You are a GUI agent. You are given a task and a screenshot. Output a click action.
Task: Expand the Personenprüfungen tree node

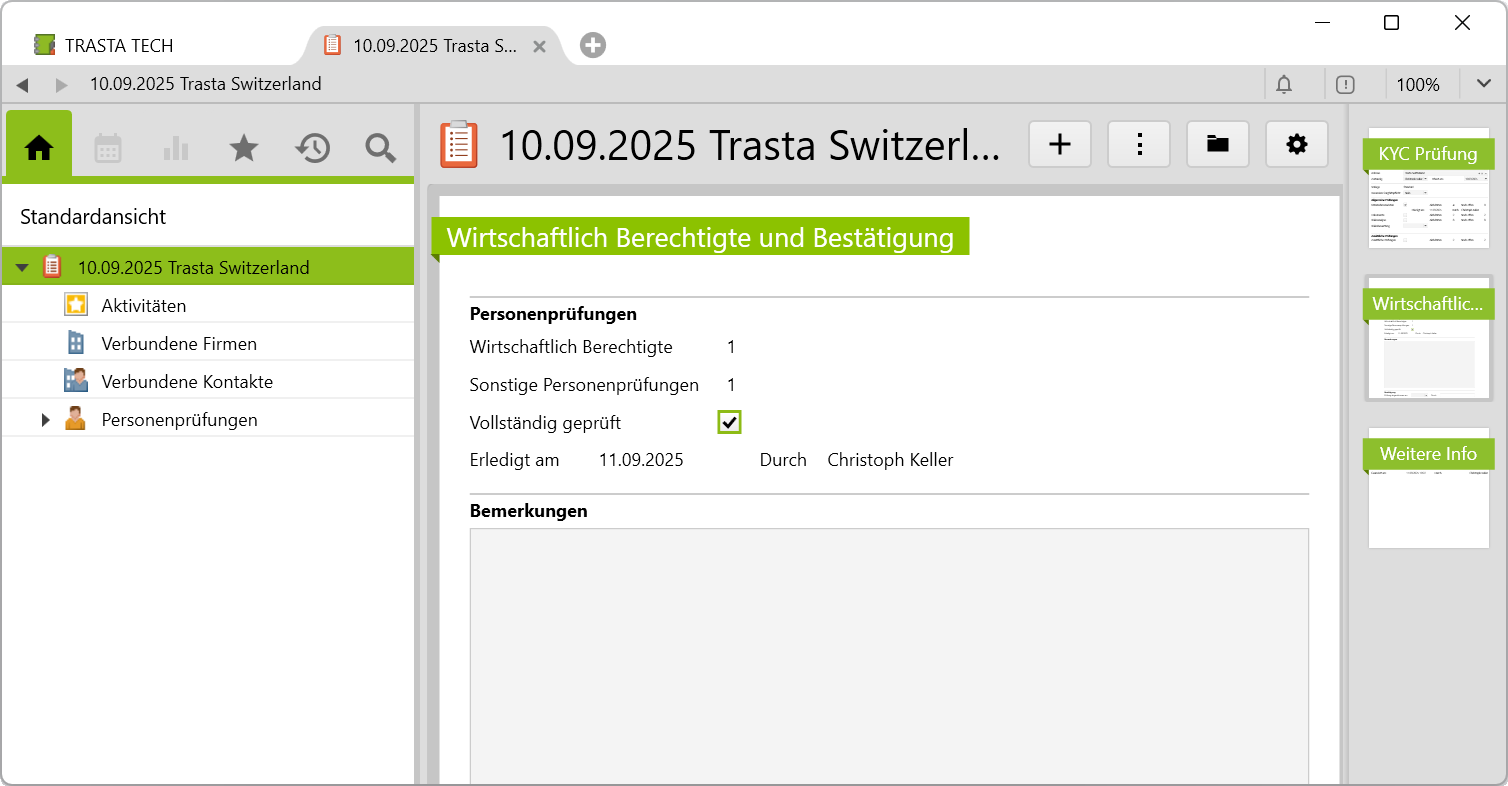pos(45,420)
